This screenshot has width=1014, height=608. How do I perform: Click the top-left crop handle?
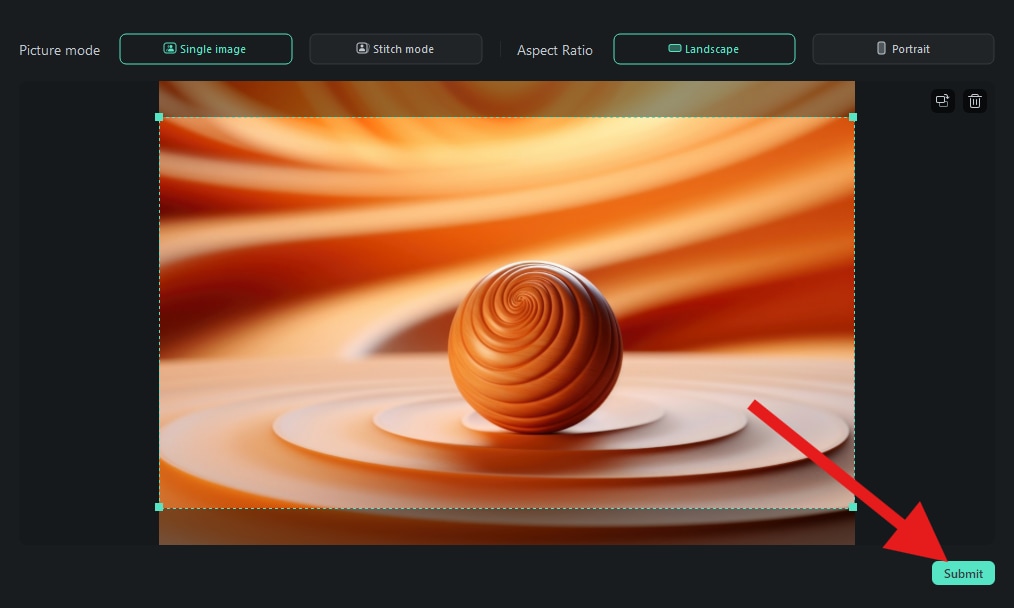coord(159,117)
